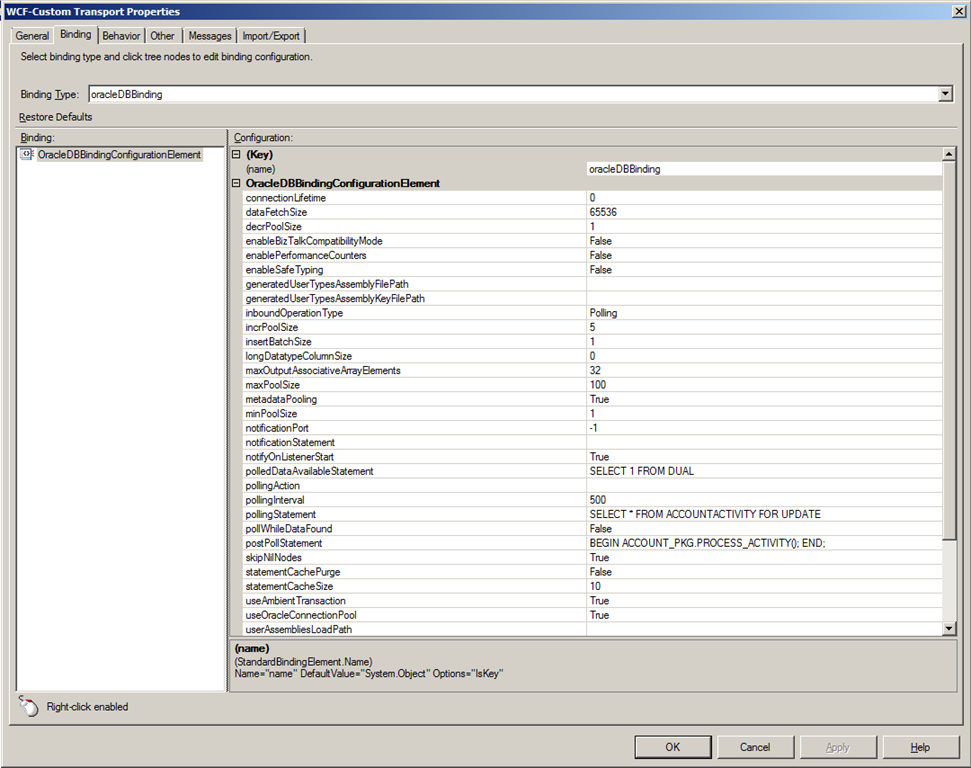Click the right-click enabled mouse icon
The width and height of the screenshot is (971, 768).
[28, 706]
